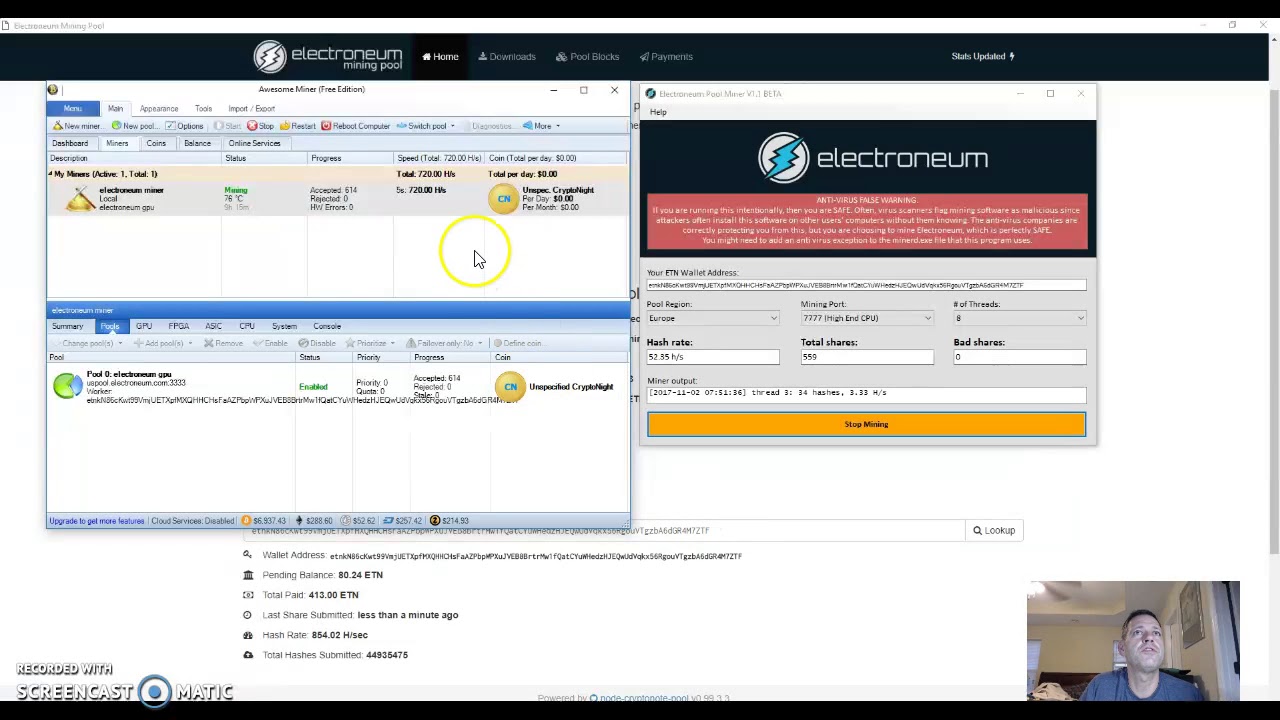
Task: Open the Mining Port dropdown
Action: tap(866, 318)
